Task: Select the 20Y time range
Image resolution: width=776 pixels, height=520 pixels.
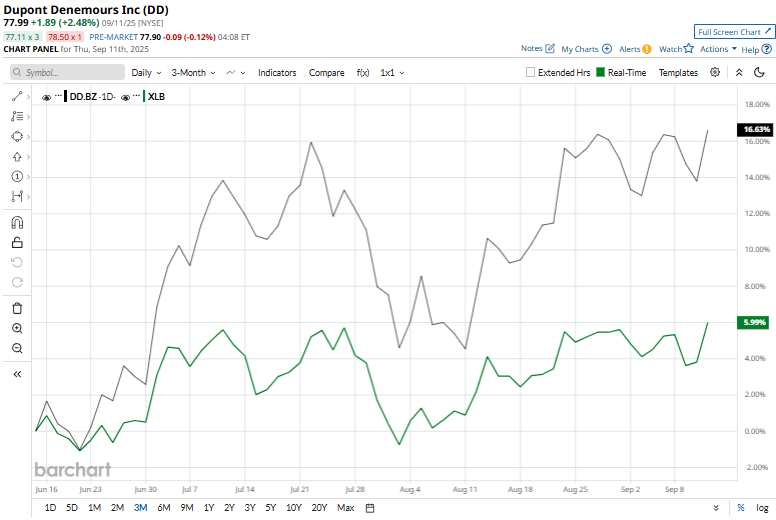Action: tap(319, 508)
